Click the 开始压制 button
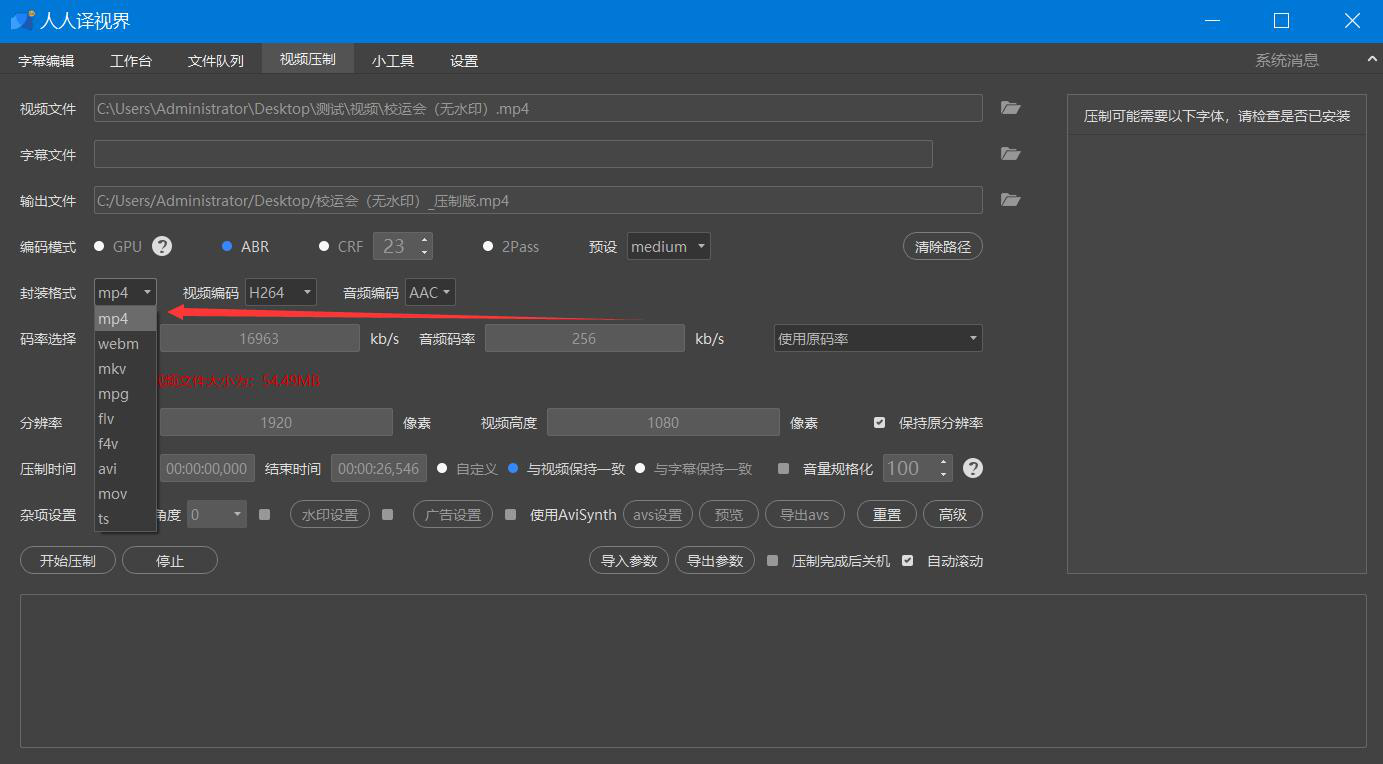The image size is (1383, 764). 68,561
